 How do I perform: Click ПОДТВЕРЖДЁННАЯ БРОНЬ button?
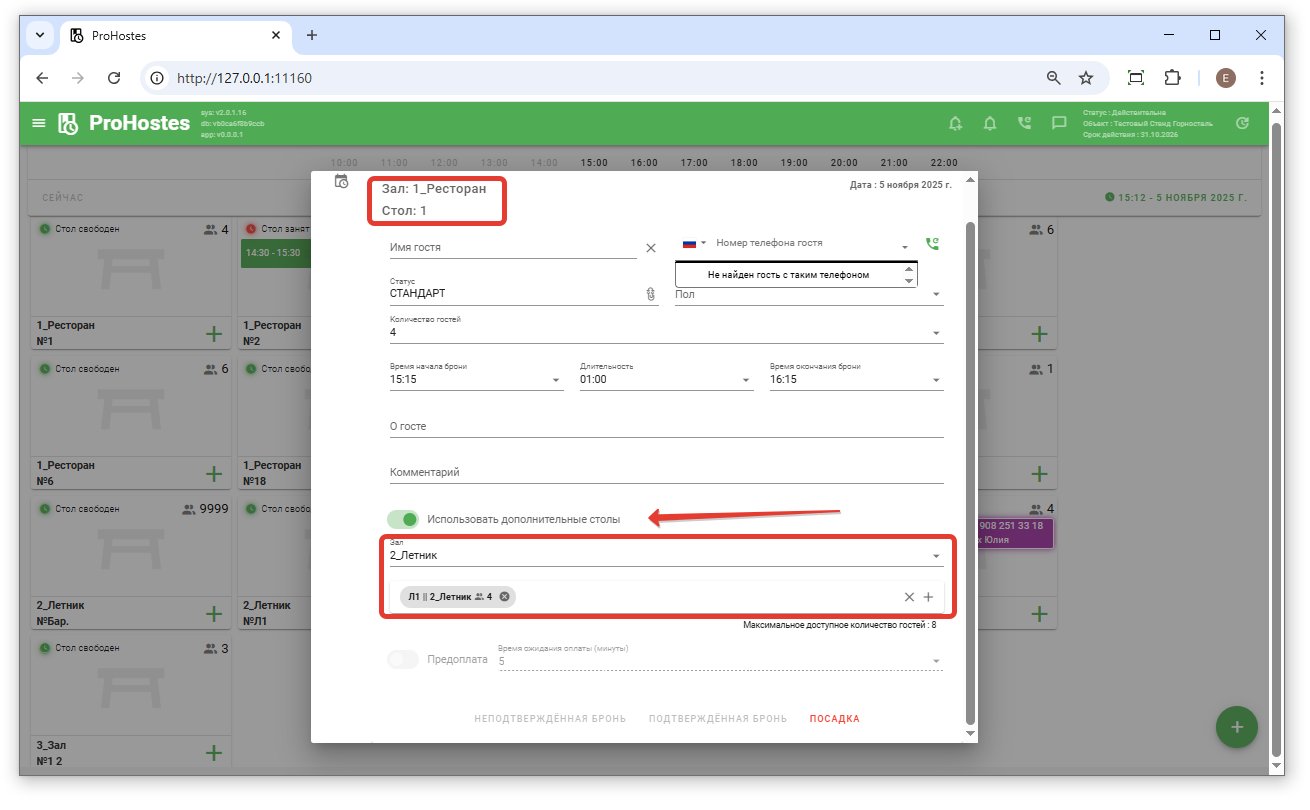[717, 719]
